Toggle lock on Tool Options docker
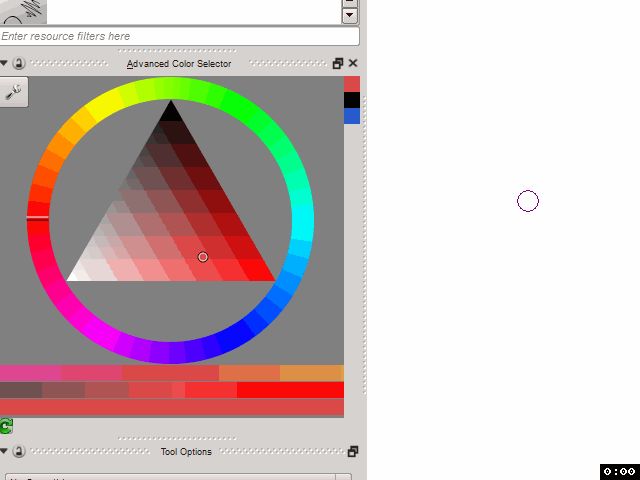Screen dimensions: 640x480 click(x=18, y=451)
